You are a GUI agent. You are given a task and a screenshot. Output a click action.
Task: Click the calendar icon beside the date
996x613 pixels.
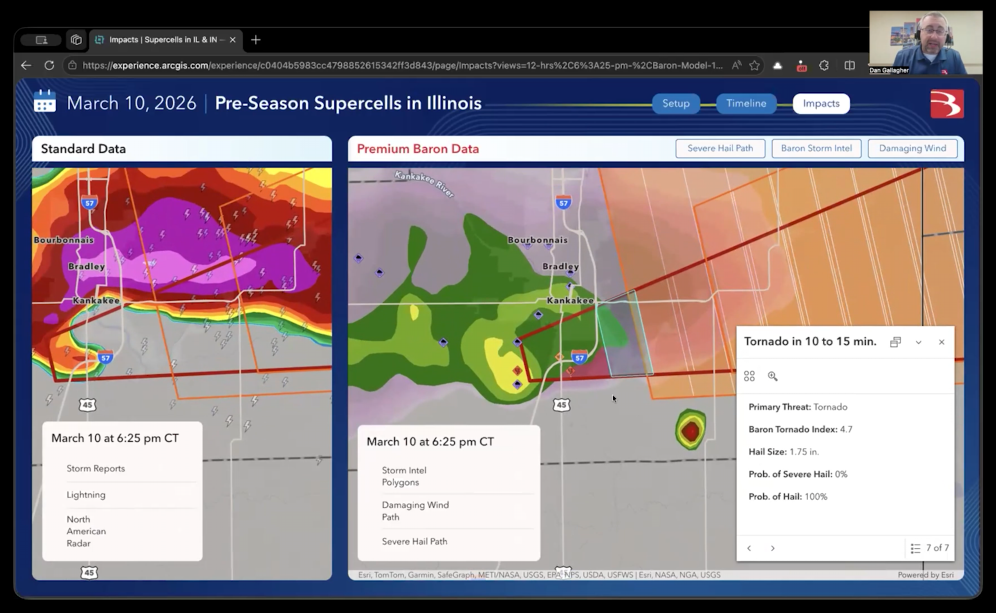pyautogui.click(x=44, y=102)
